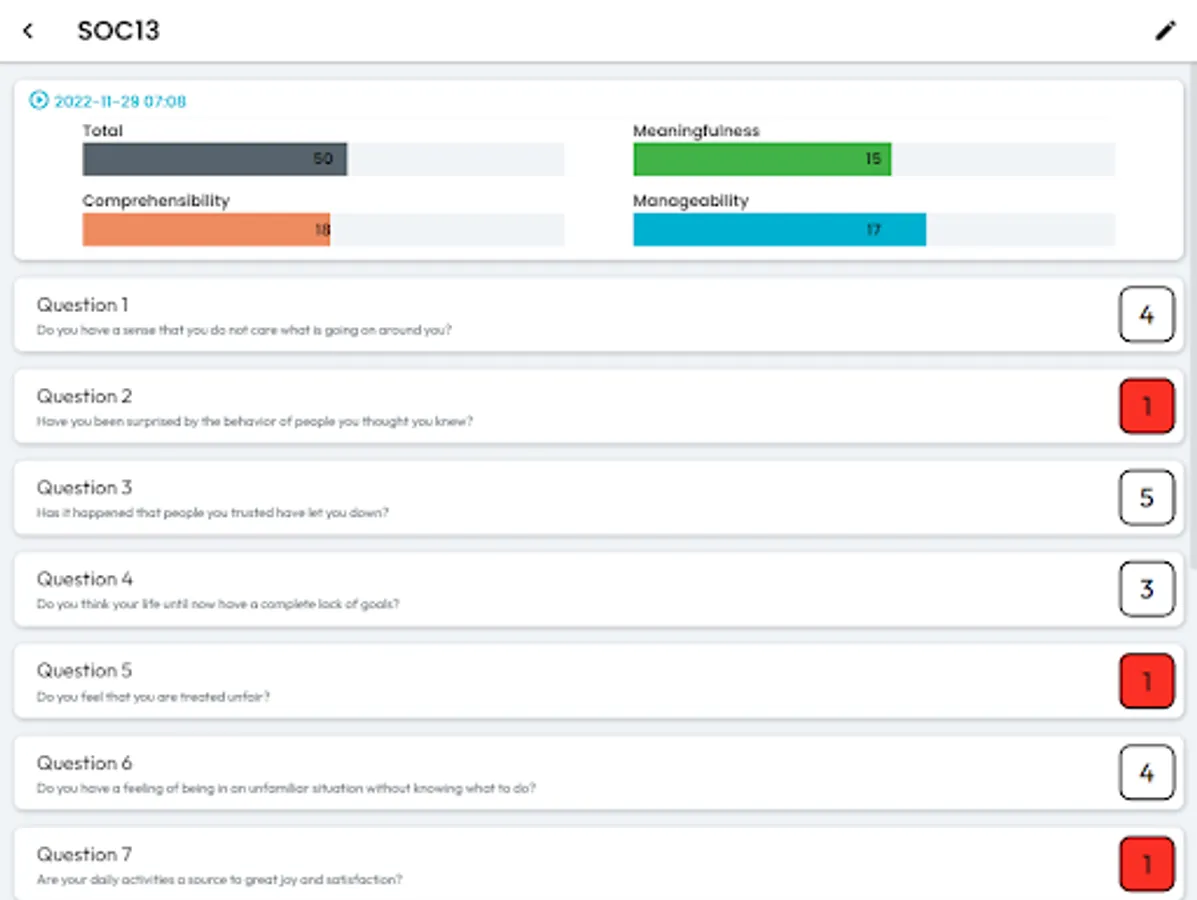Viewport: 1197px width, 900px height.
Task: Click the Comprehensibility orange bar
Action: 205,229
